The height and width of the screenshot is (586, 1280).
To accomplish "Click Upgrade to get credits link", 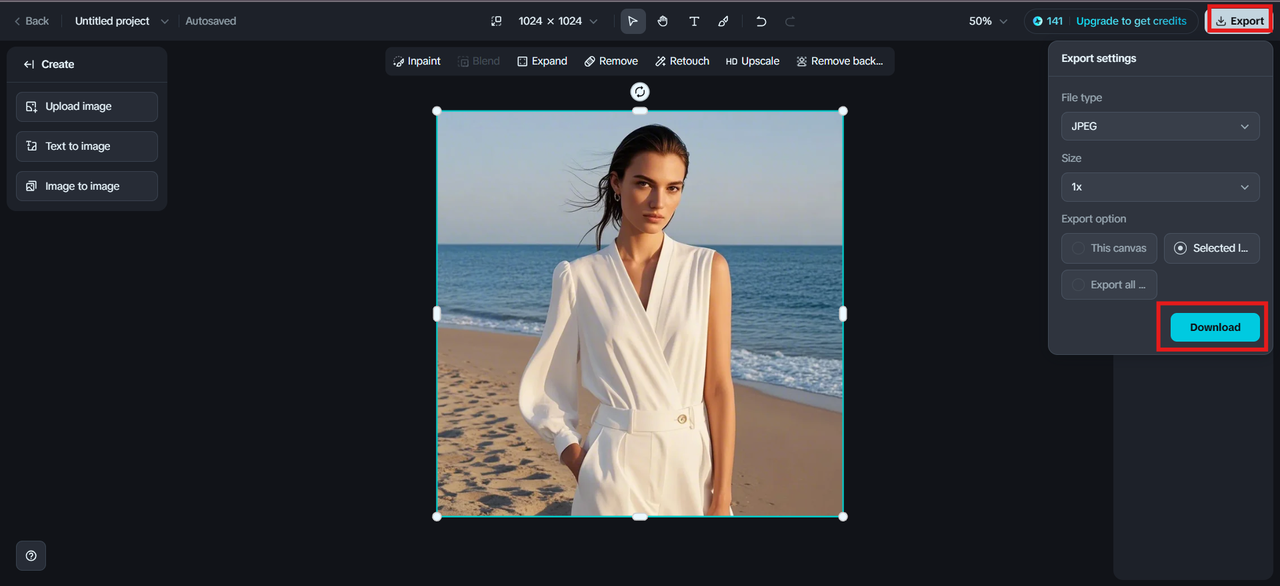I will click(x=1131, y=21).
